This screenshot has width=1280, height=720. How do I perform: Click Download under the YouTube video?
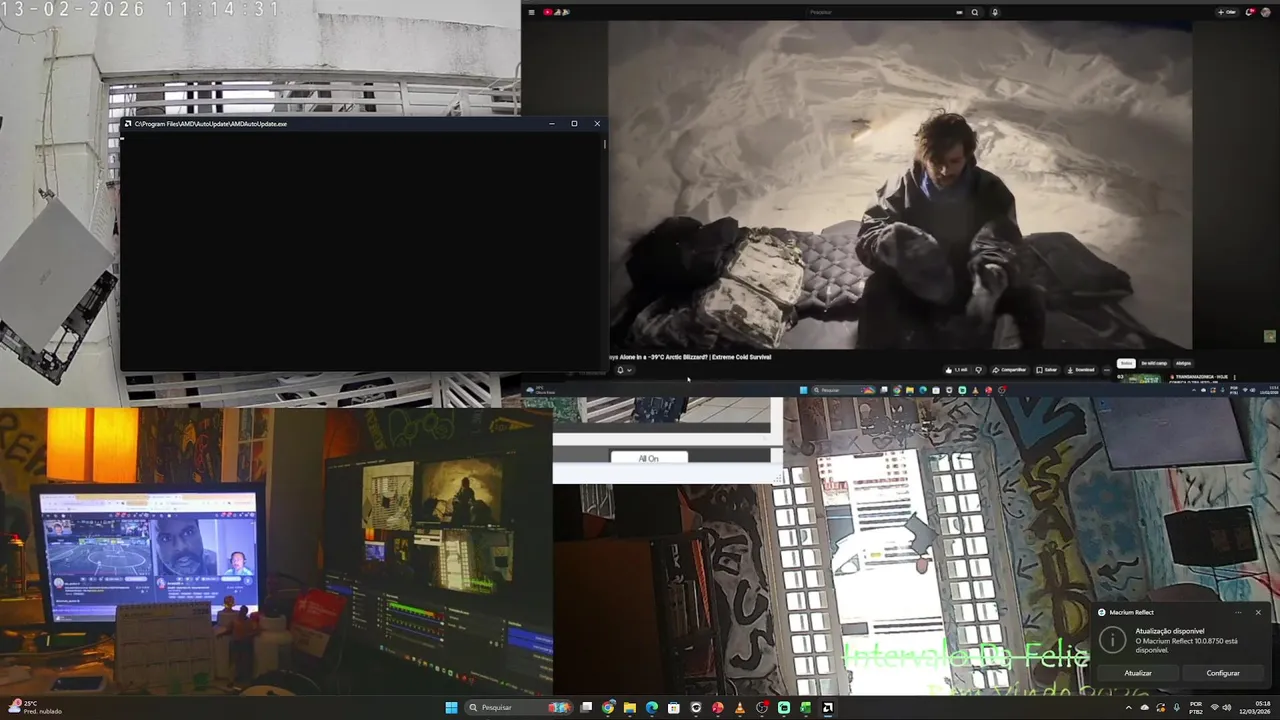[1081, 370]
